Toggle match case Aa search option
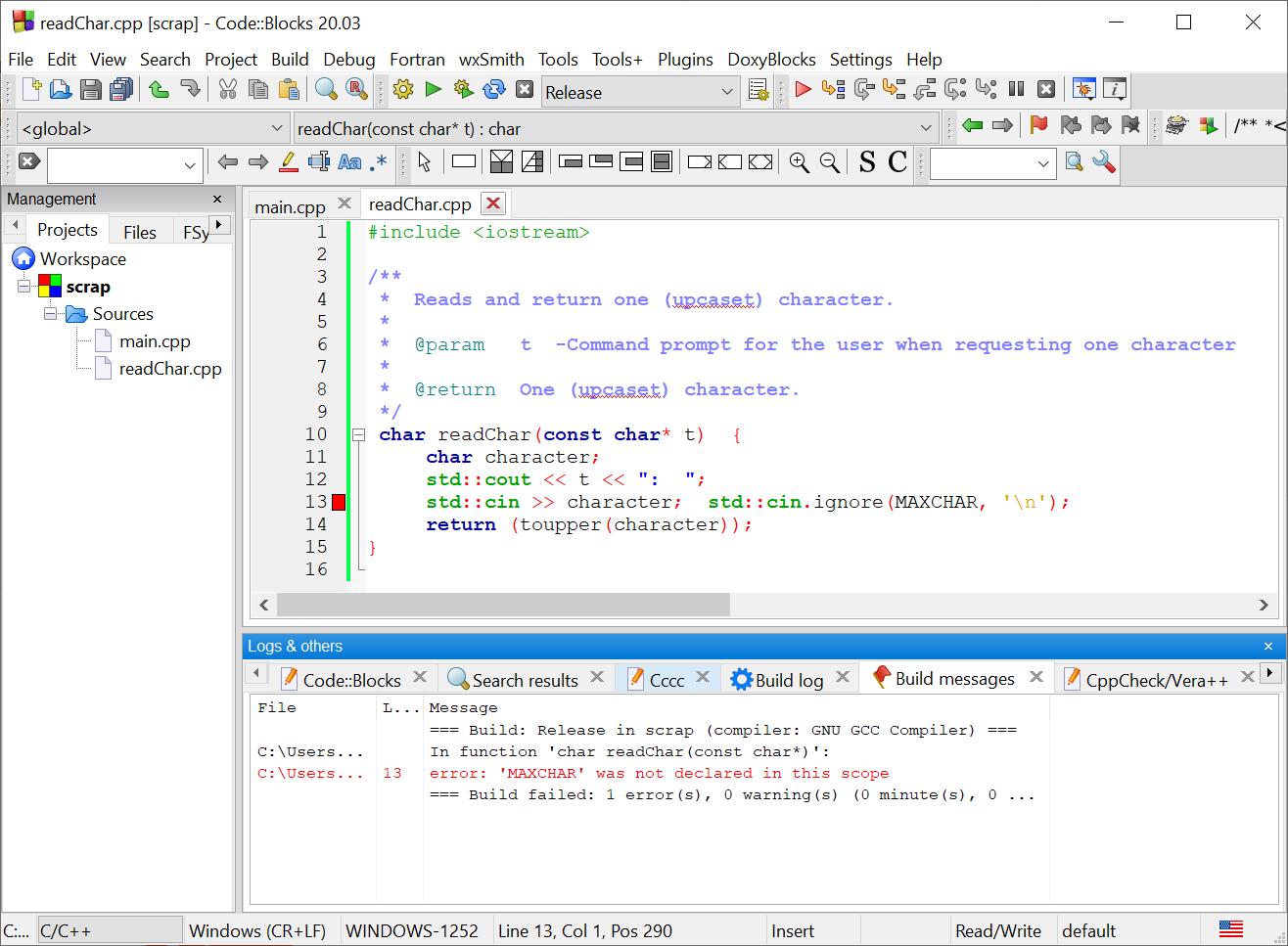The width and height of the screenshot is (1288, 946). (349, 162)
